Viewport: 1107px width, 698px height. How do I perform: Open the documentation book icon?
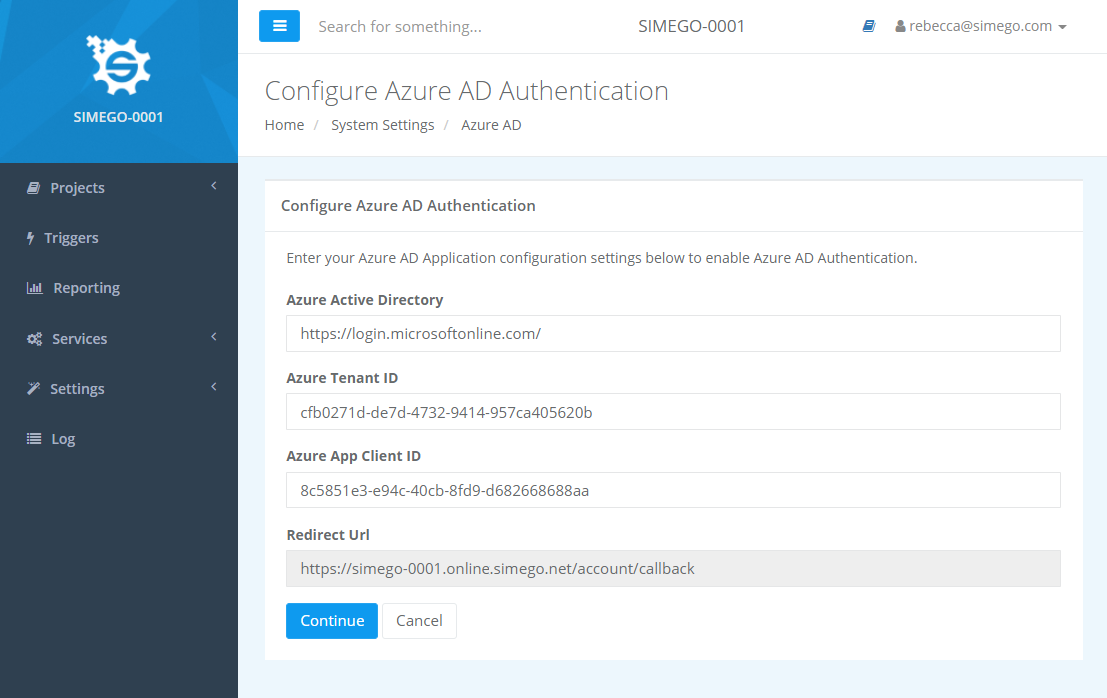(869, 26)
